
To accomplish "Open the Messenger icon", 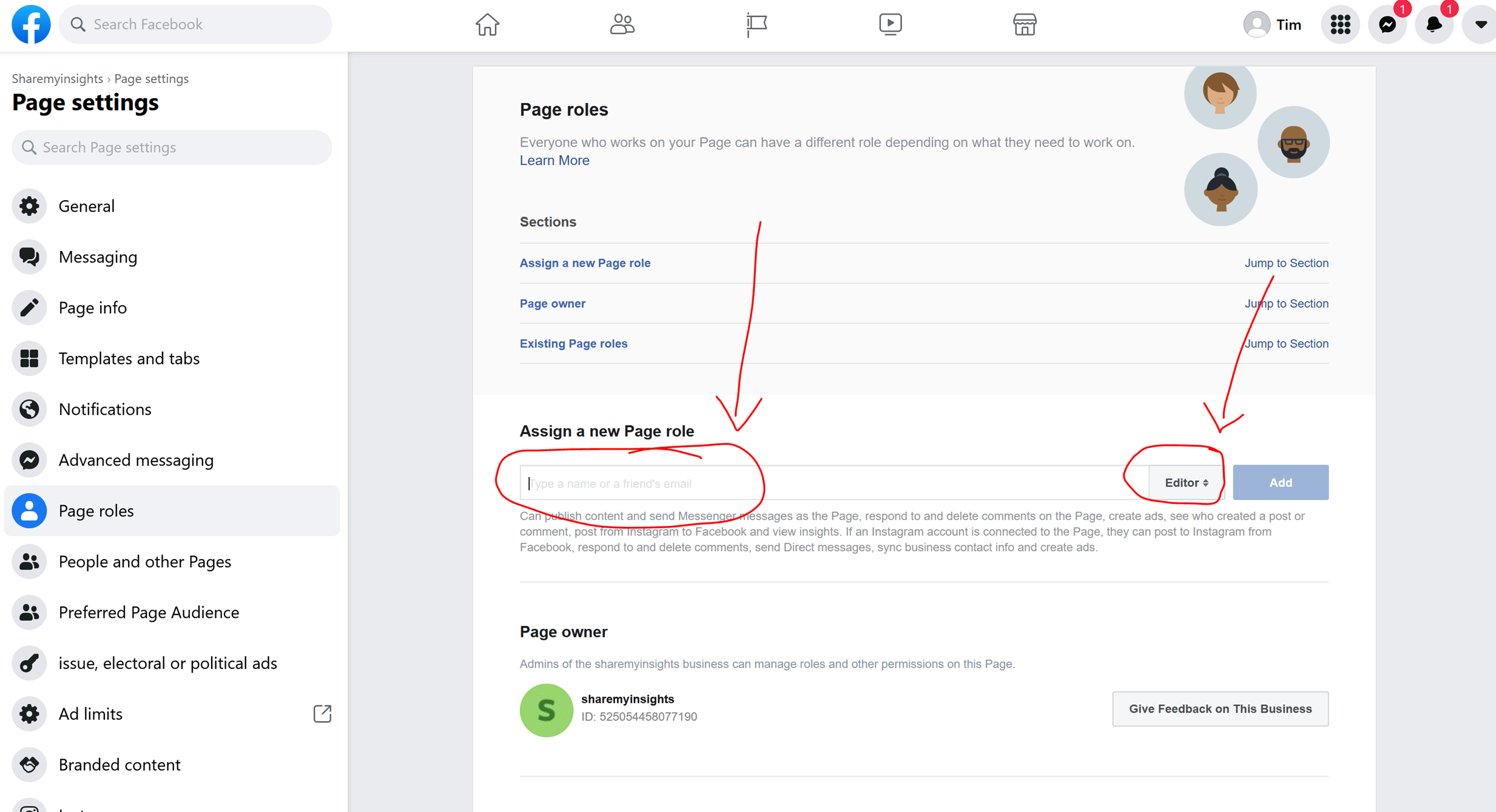I will [1387, 24].
